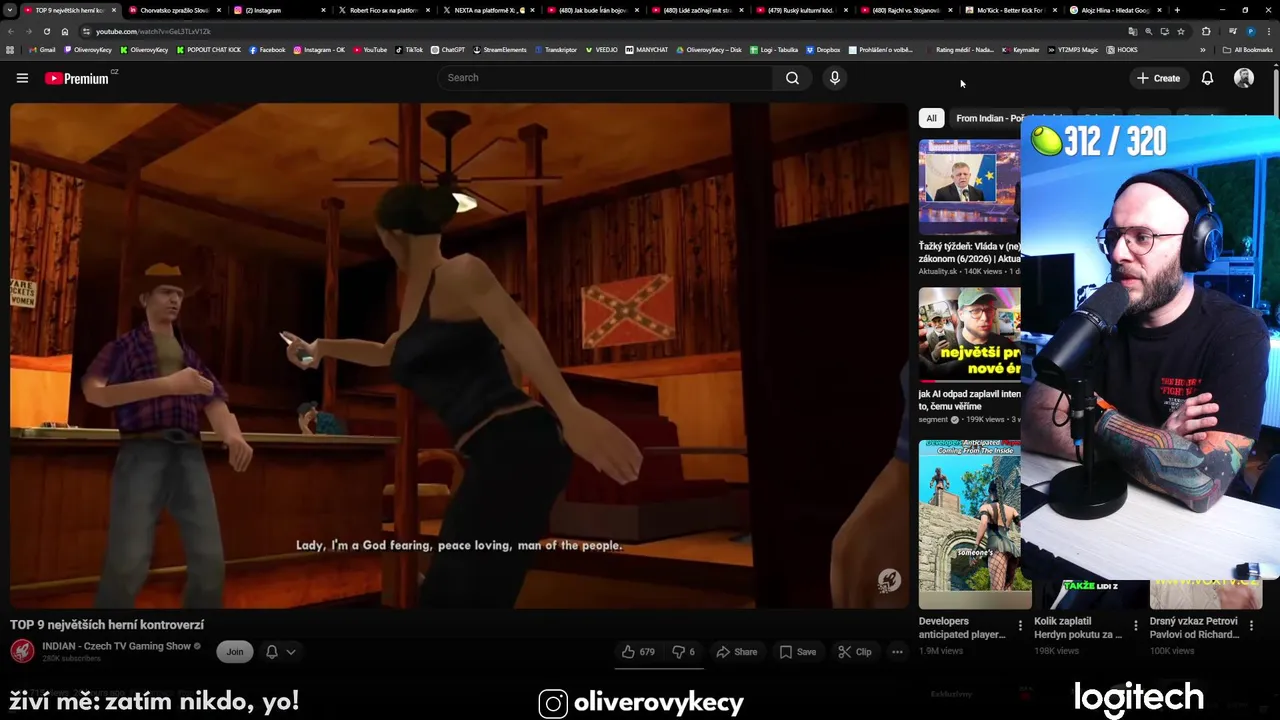
Task: Open Drsný vzkaz Petrovi Pavlovi video title
Action: coord(1195,628)
